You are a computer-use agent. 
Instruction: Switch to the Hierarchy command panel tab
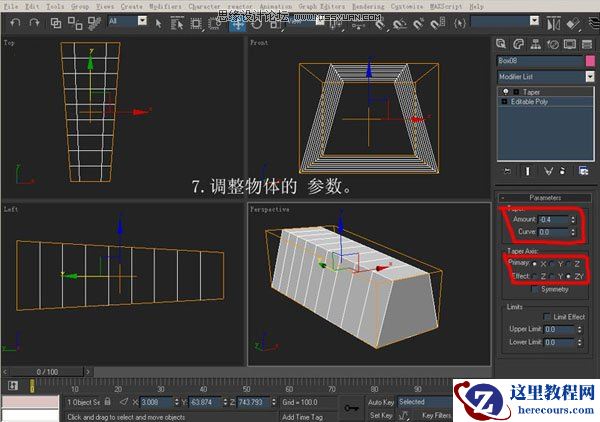click(x=535, y=44)
